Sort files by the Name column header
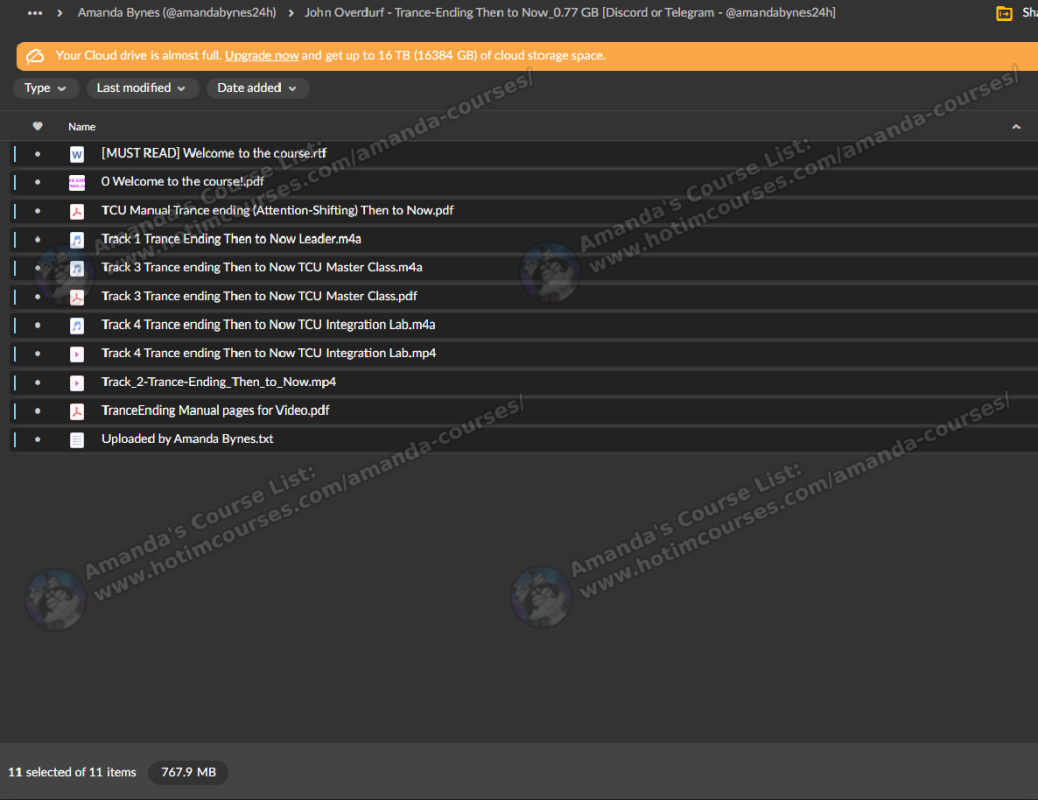 tap(82, 127)
